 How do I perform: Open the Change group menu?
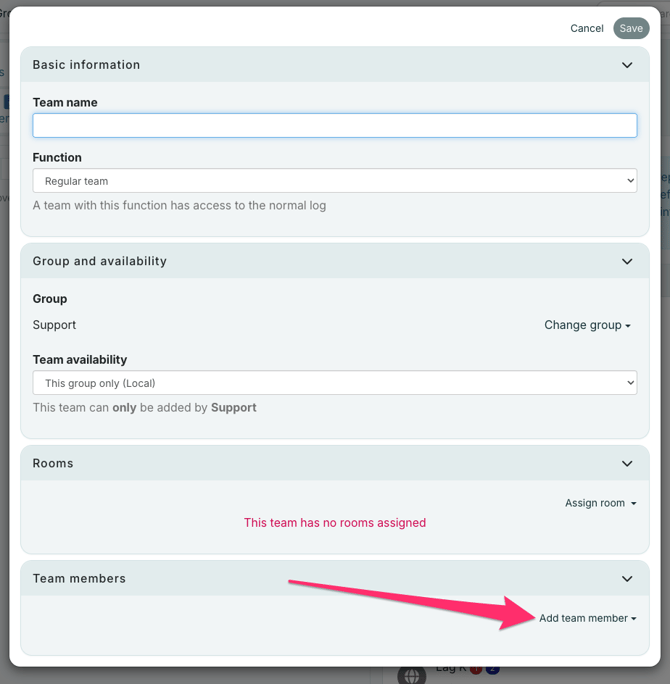coord(587,325)
